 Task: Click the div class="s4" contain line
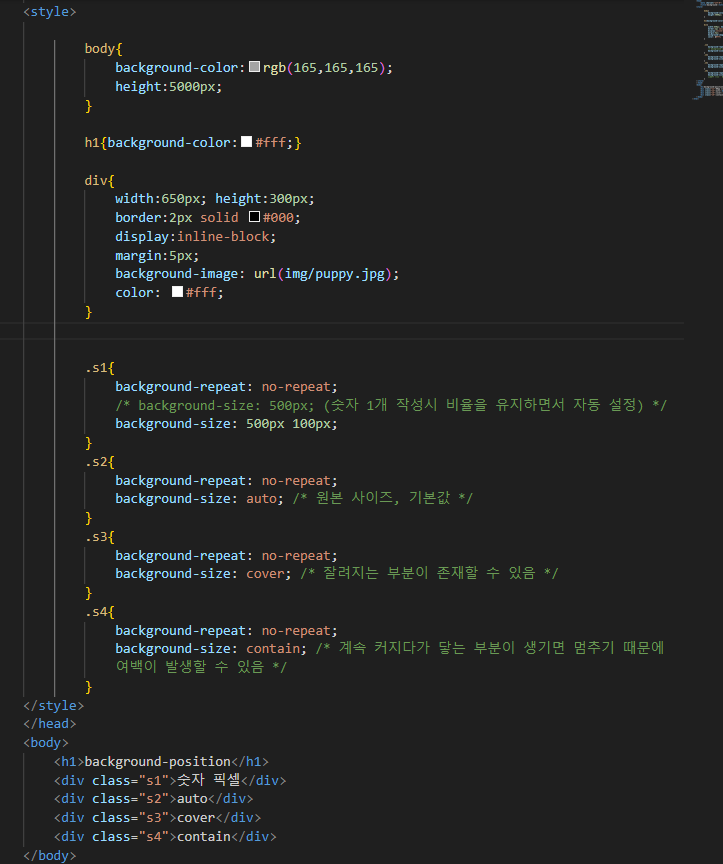pyautogui.click(x=165, y=836)
